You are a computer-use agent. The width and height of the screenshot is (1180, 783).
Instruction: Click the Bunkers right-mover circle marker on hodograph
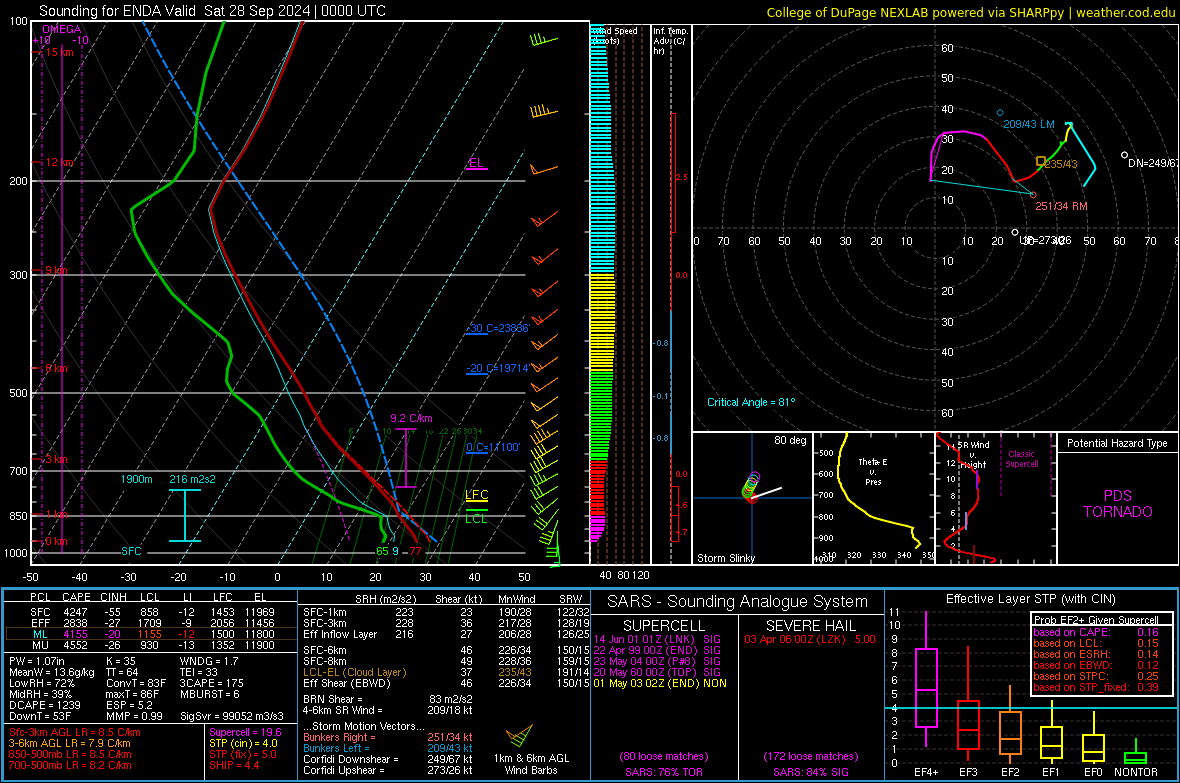coord(1032,195)
